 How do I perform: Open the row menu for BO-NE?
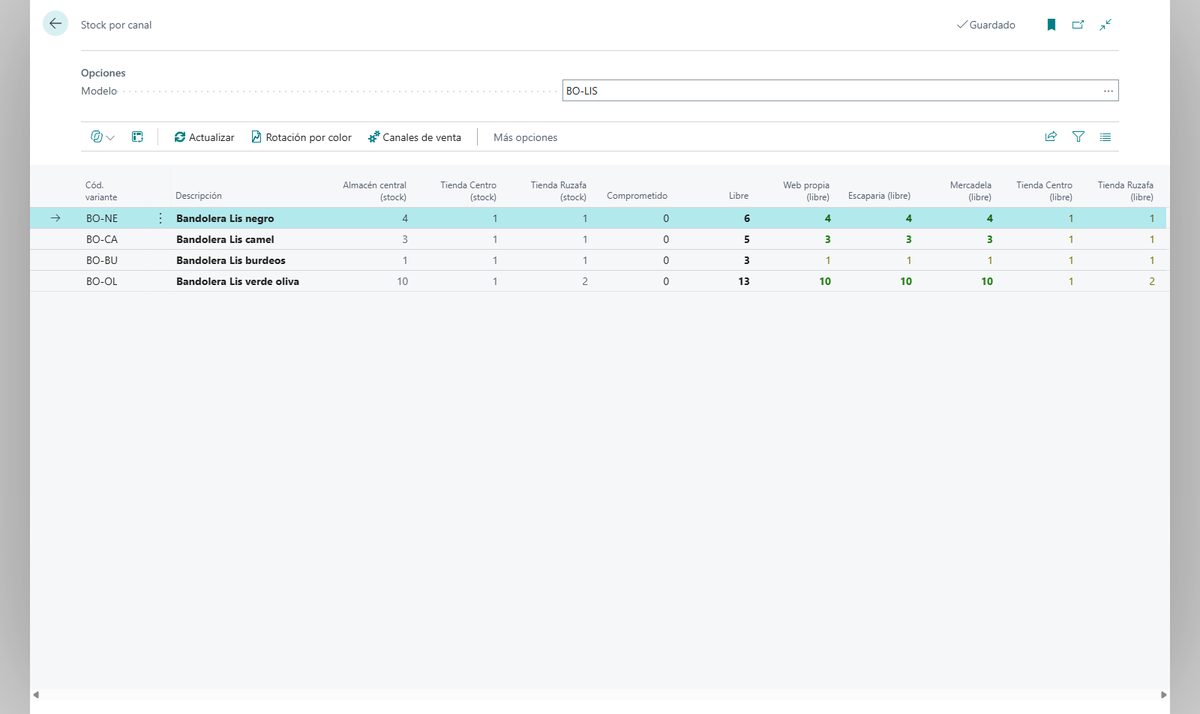[160, 218]
